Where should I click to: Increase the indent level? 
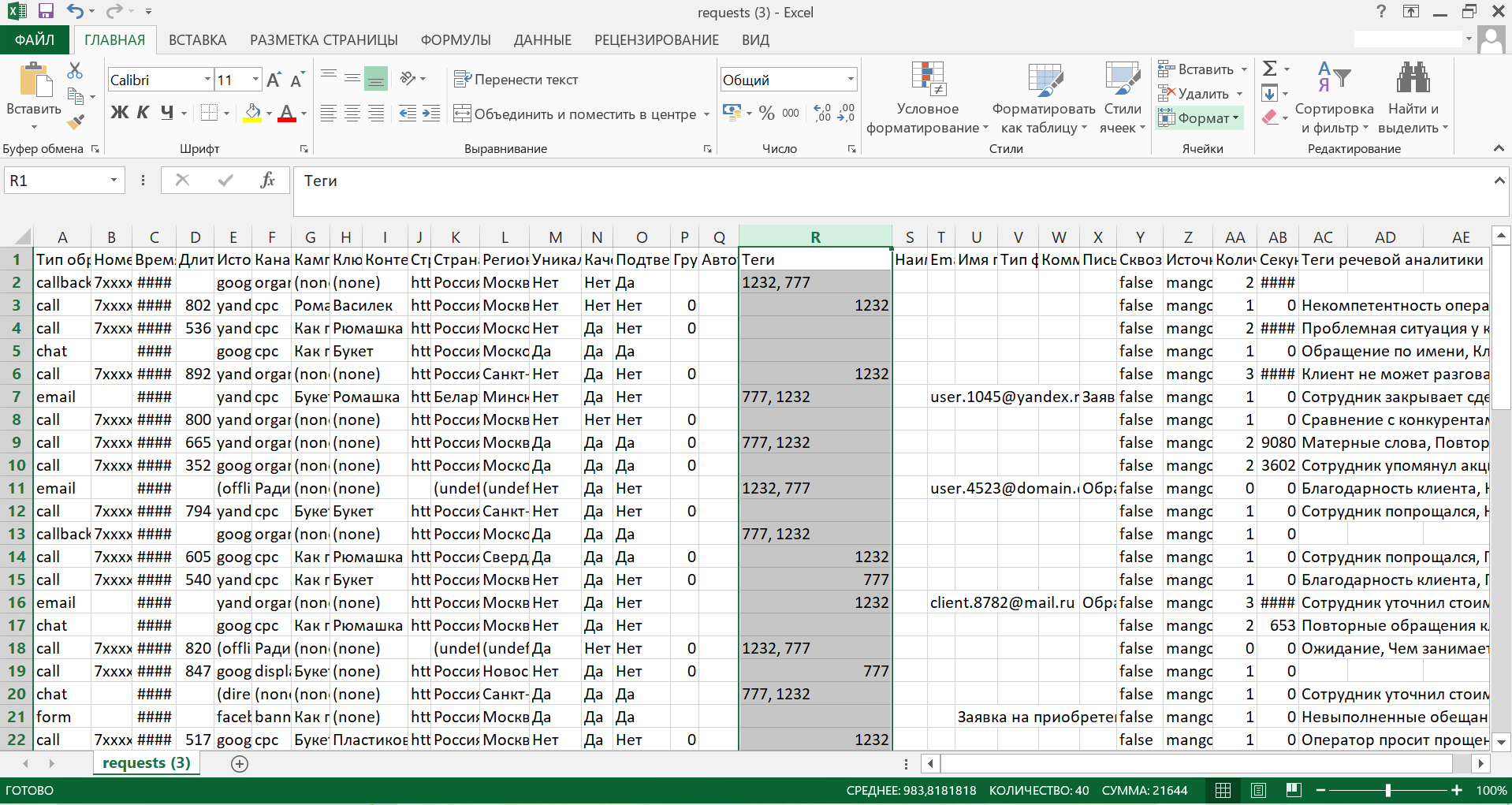tap(431, 114)
